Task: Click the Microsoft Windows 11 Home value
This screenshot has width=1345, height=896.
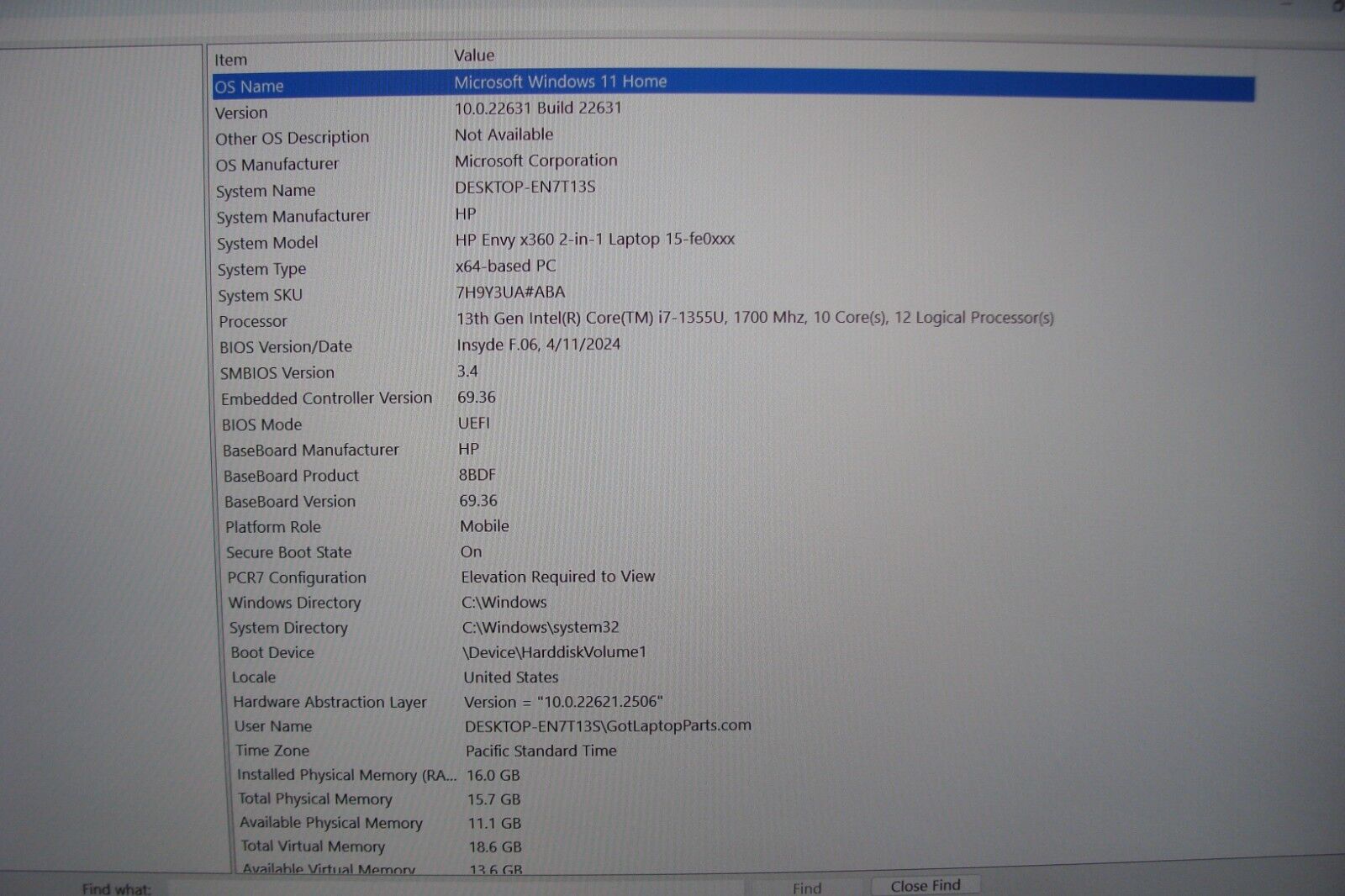Action: click(561, 82)
